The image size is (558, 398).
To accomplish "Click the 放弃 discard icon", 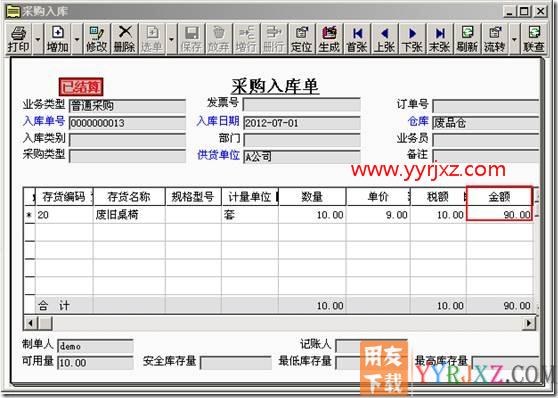I will [219, 39].
